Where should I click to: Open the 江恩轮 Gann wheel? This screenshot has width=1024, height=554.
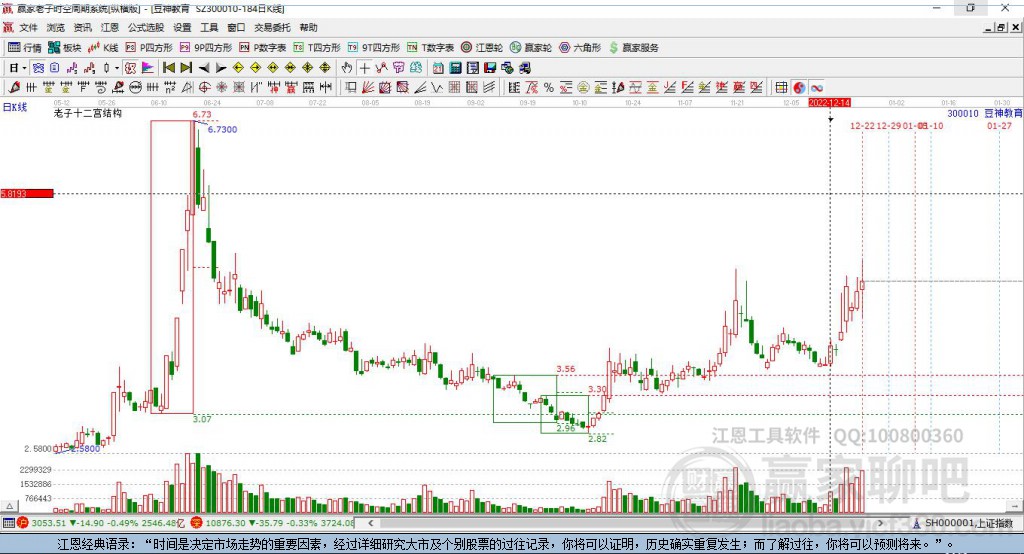click(x=482, y=48)
